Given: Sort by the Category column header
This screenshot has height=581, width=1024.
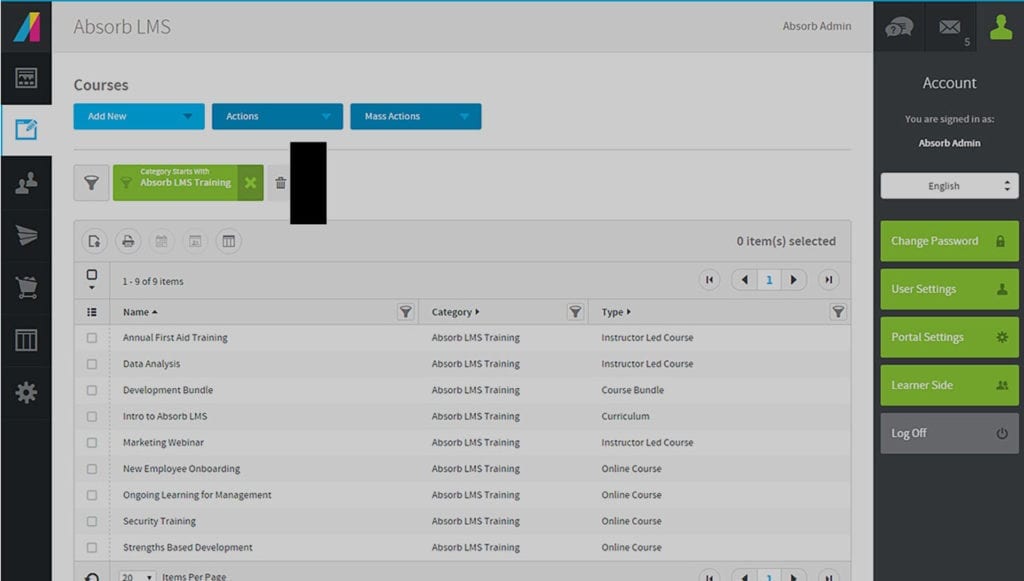Looking at the screenshot, I should (455, 312).
